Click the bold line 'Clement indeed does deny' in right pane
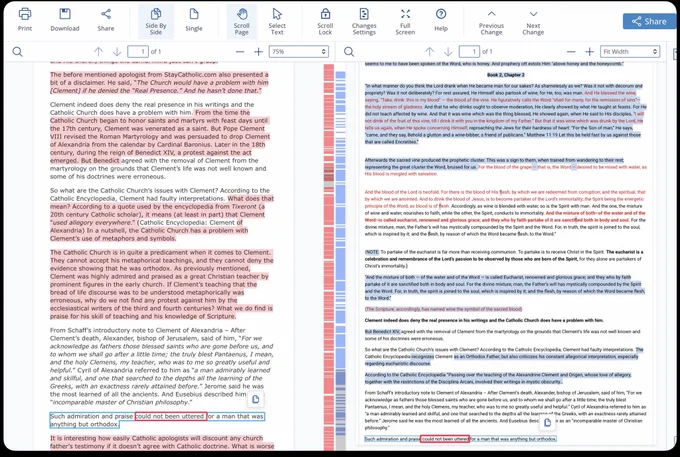 (x=484, y=320)
